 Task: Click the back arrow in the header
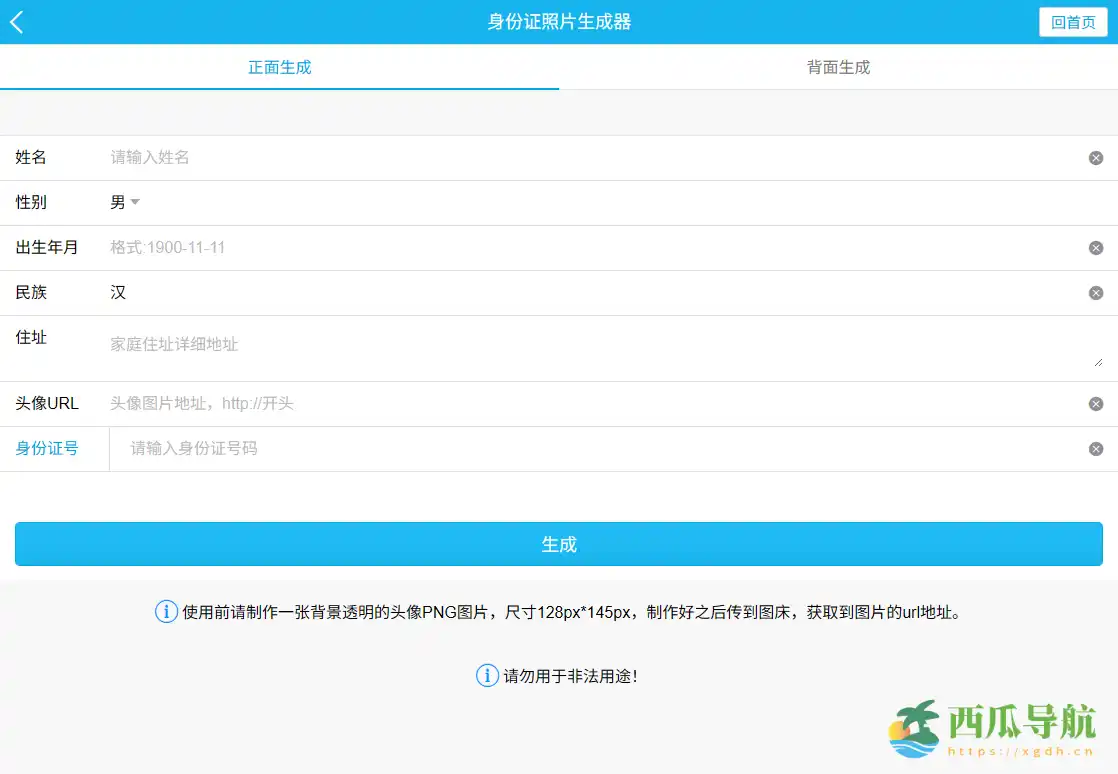(x=16, y=21)
